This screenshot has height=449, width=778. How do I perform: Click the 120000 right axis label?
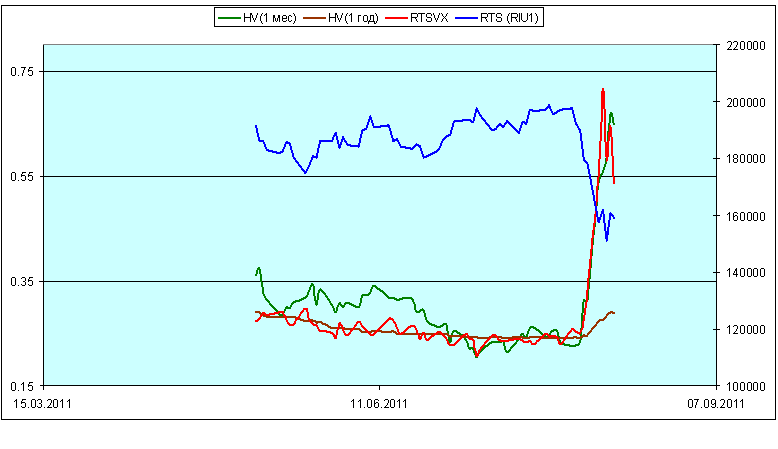click(x=746, y=330)
